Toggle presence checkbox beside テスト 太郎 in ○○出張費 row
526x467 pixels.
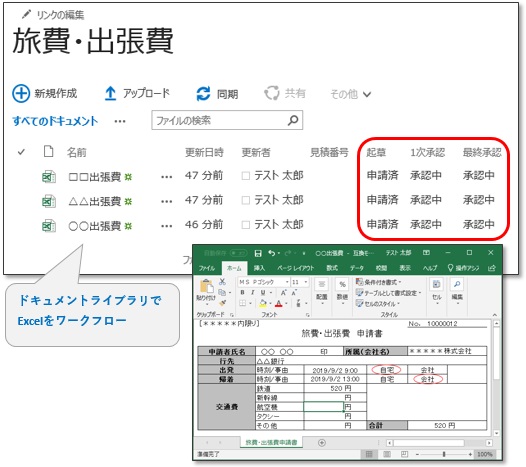(x=246, y=225)
